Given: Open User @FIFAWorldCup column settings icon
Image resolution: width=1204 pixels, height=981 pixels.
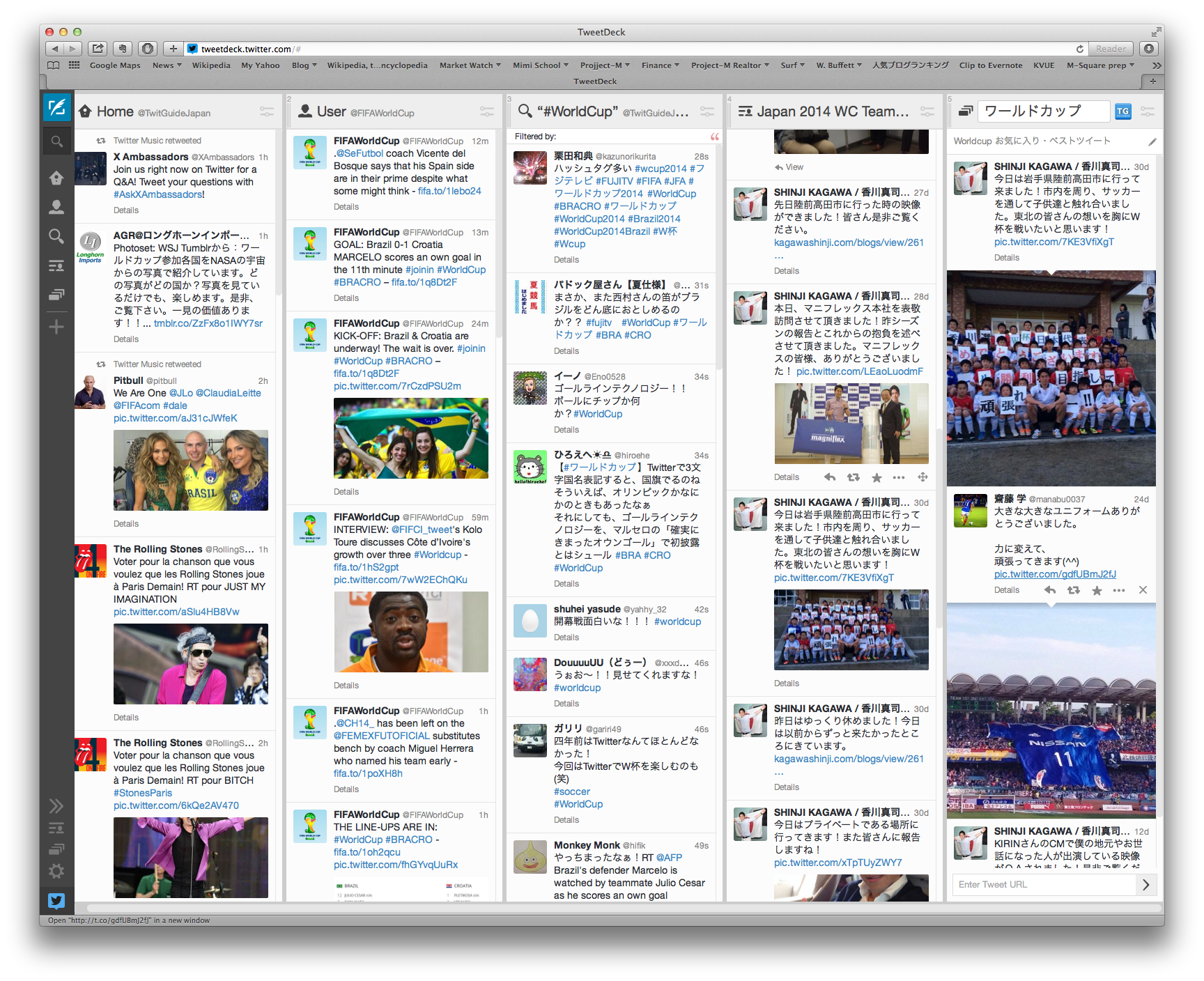Looking at the screenshot, I should pos(487,111).
